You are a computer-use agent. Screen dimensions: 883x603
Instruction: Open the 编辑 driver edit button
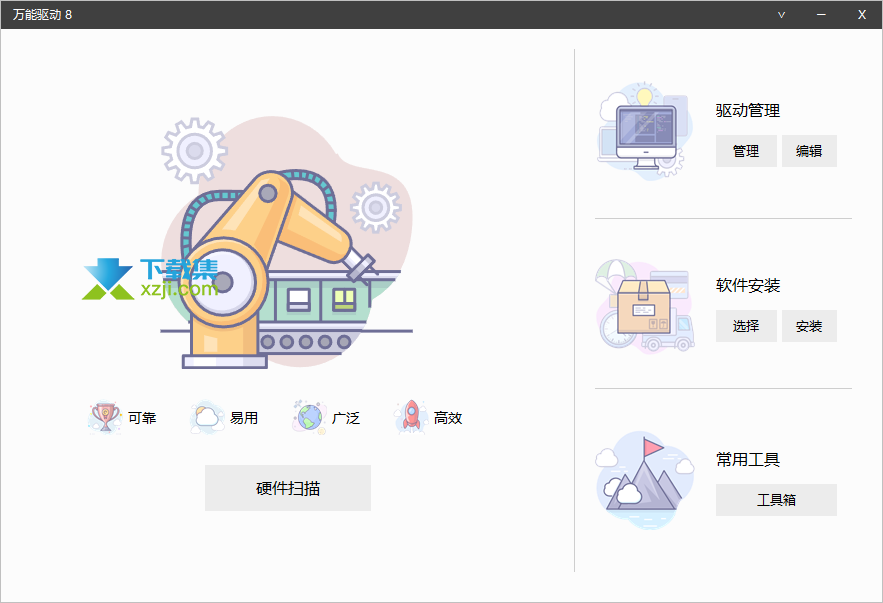809,151
